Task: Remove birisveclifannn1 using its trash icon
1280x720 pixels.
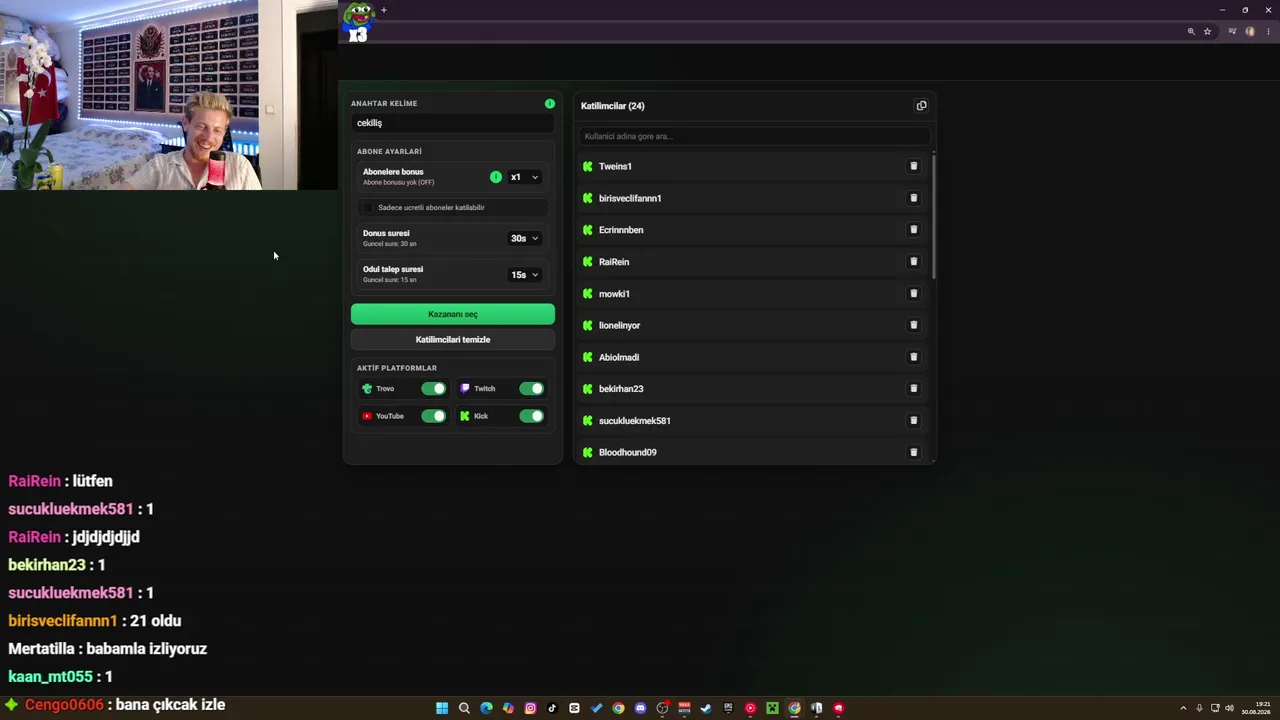Action: click(x=913, y=198)
